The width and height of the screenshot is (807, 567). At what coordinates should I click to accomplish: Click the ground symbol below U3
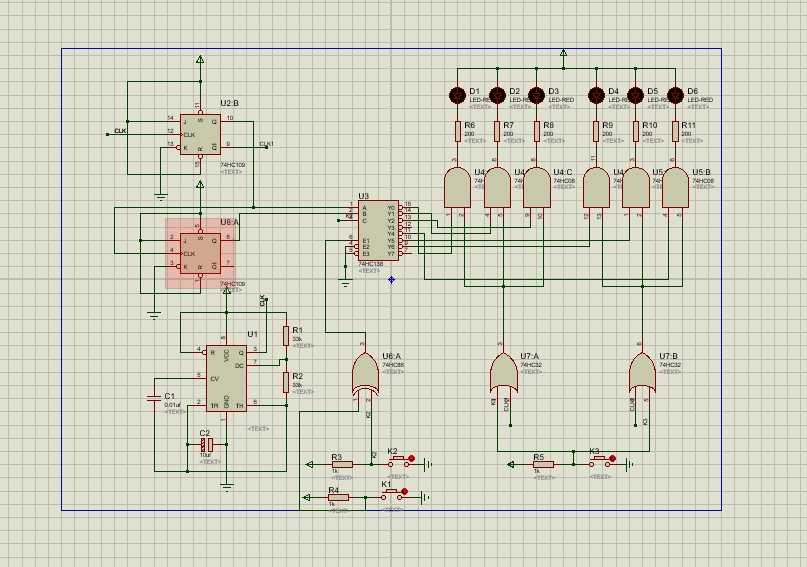(x=345, y=283)
